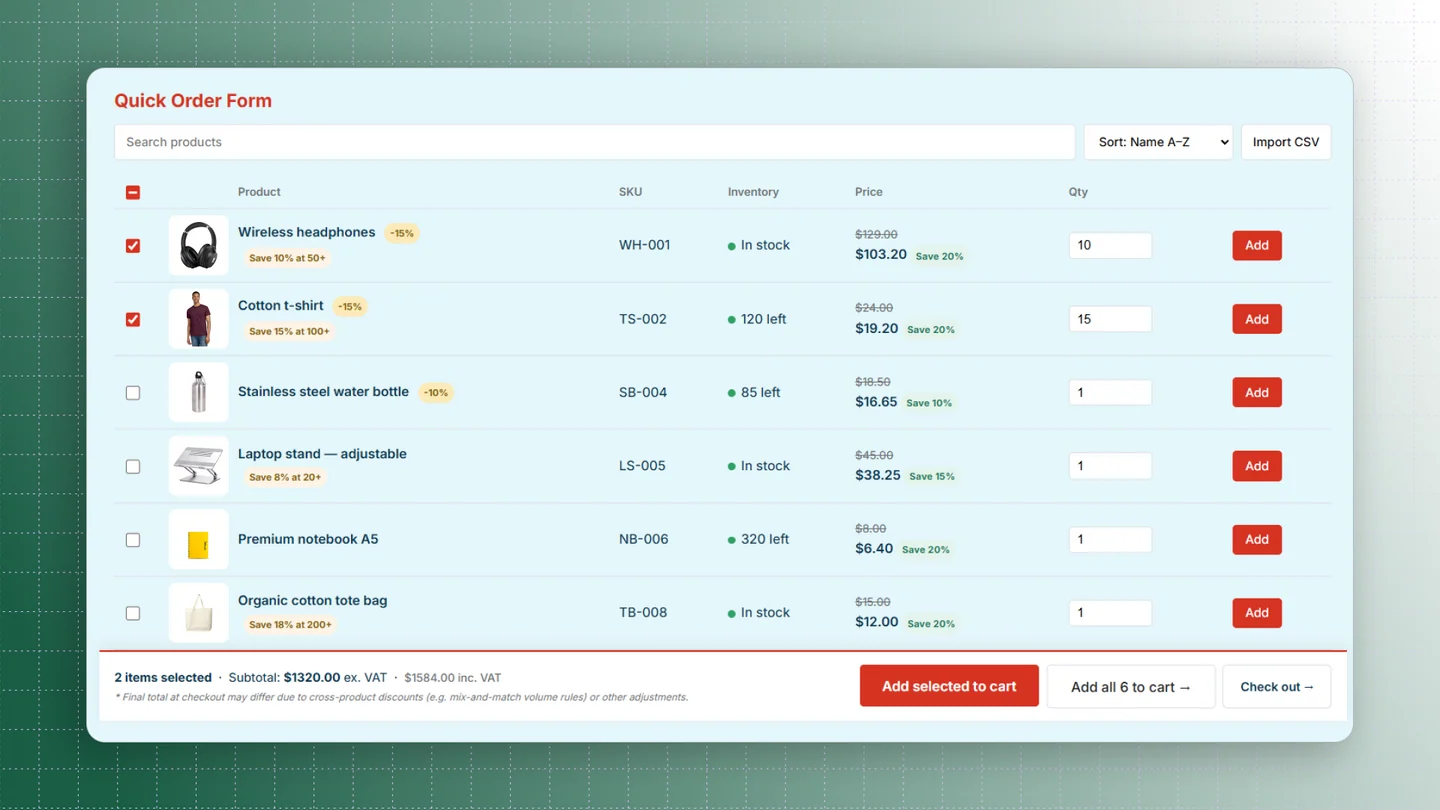Check the Organic cotton tote bag checkbox
The image size is (1440, 810).
click(133, 613)
